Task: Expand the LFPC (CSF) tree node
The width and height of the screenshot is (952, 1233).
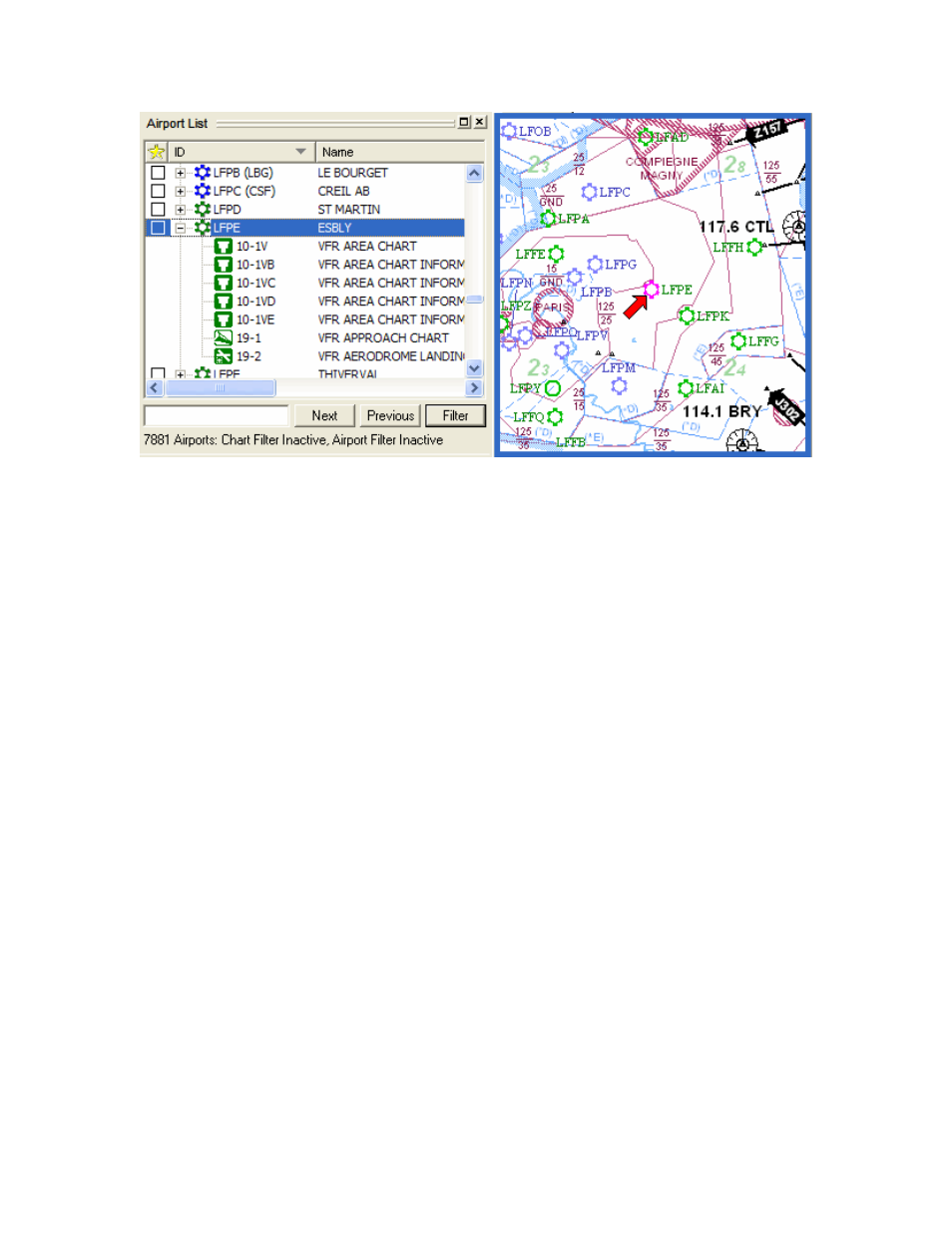Action: pyautogui.click(x=181, y=191)
